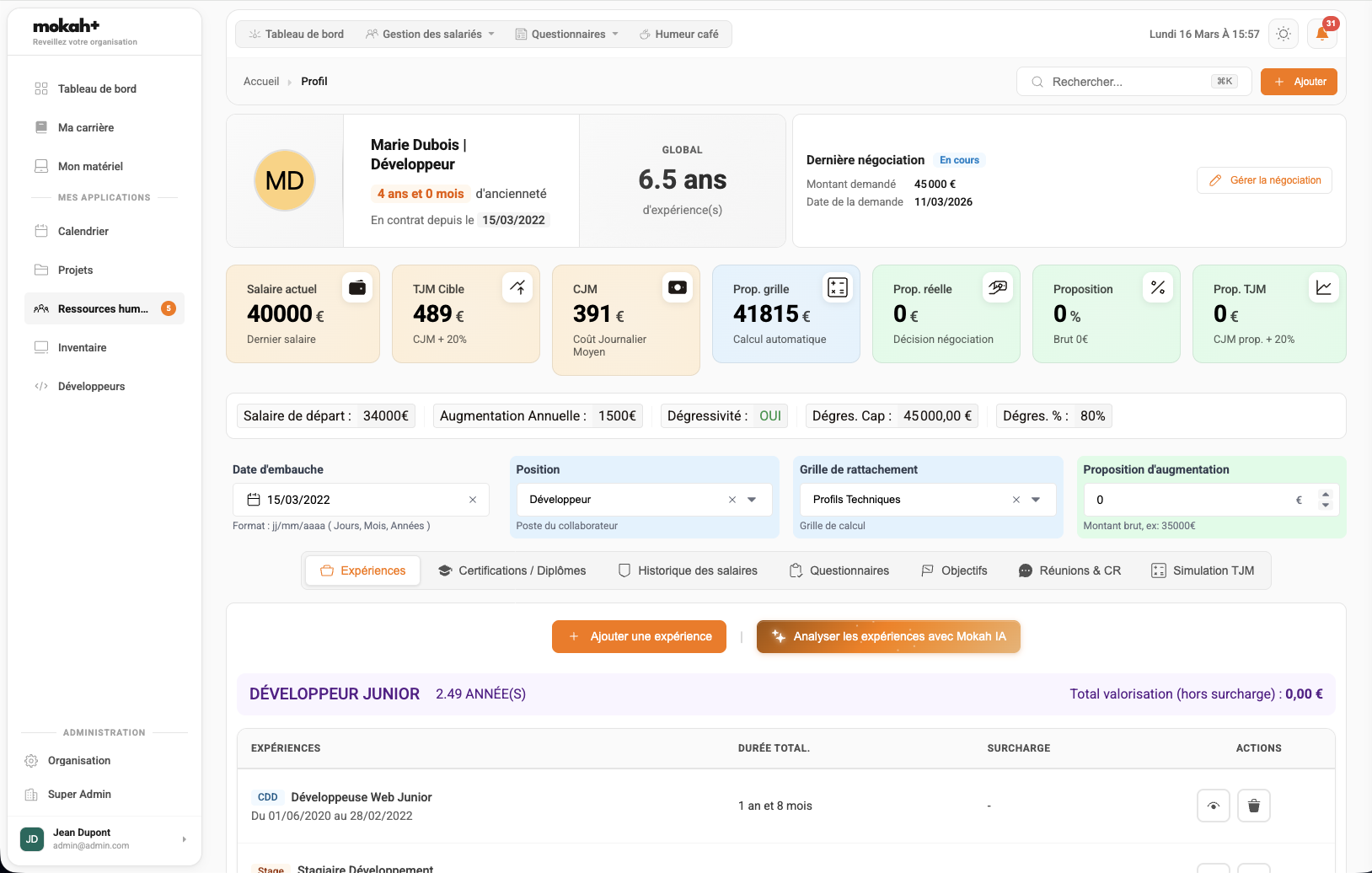This screenshot has height=873, width=1372.
Task: Click the Dégressivité OUI value
Action: [x=770, y=415]
